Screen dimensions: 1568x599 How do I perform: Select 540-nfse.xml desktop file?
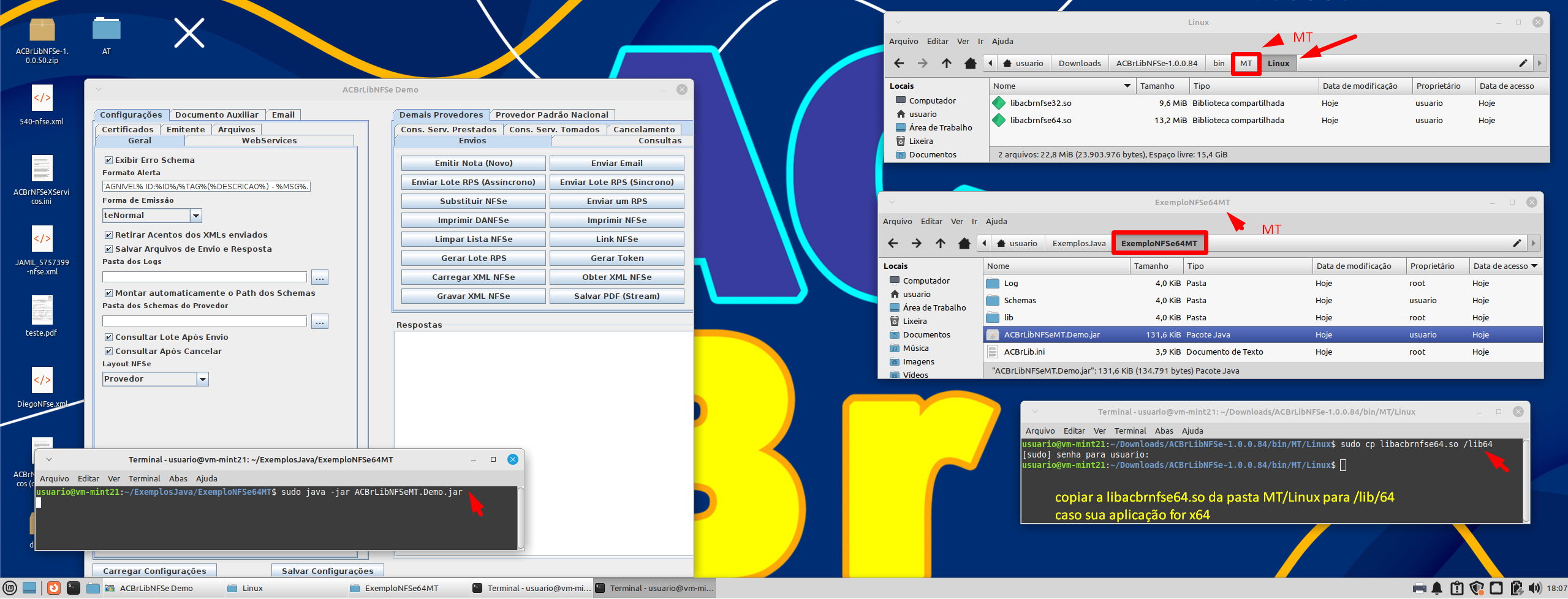click(42, 105)
